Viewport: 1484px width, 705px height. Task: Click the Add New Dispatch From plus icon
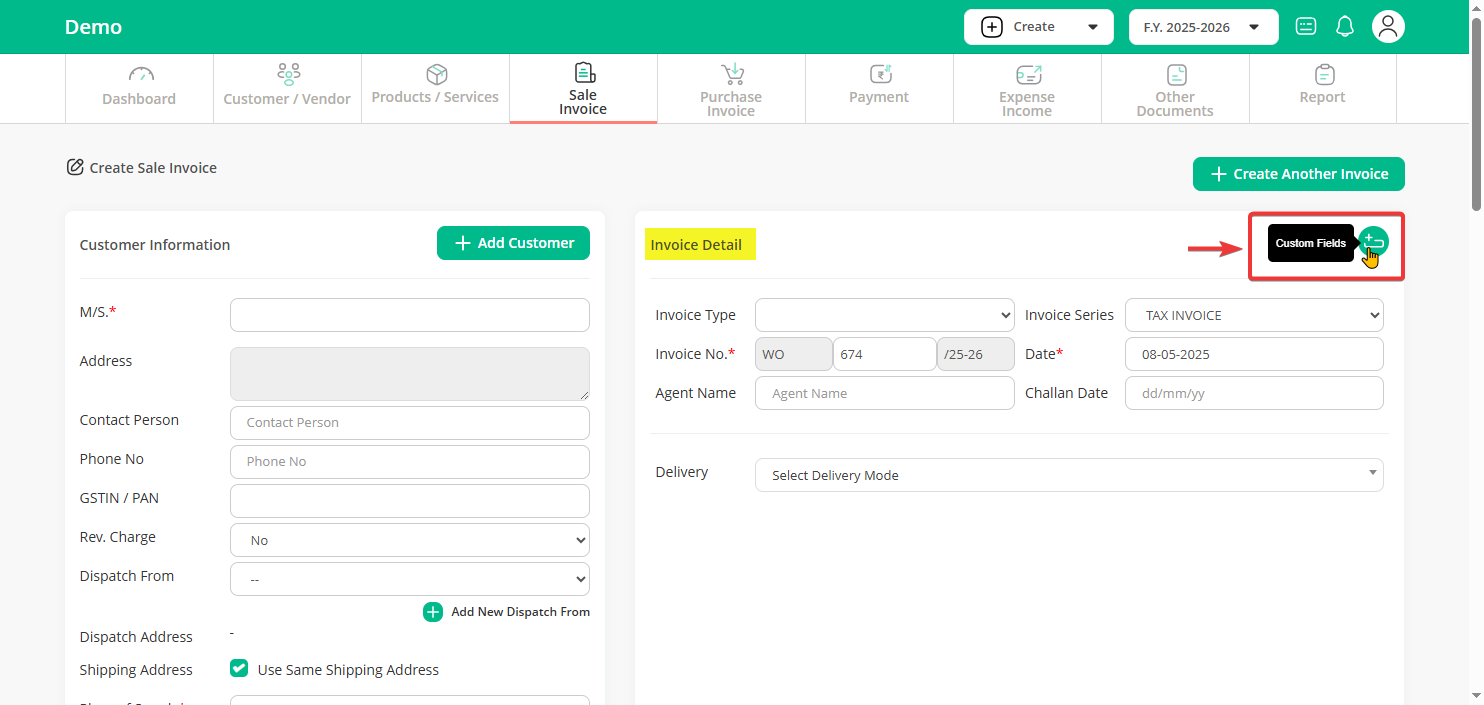[433, 612]
